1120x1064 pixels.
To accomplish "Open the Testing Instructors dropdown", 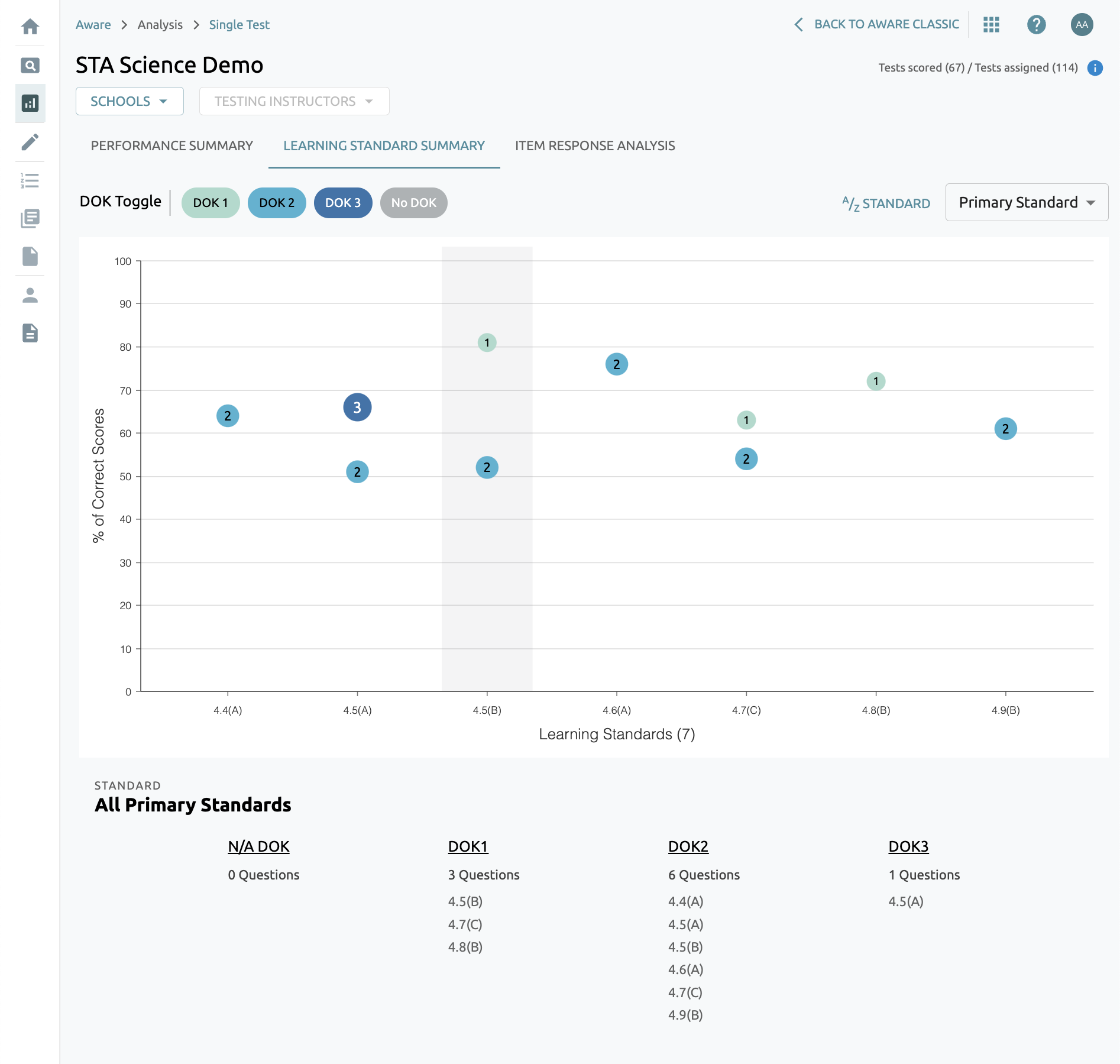I will pyautogui.click(x=294, y=101).
